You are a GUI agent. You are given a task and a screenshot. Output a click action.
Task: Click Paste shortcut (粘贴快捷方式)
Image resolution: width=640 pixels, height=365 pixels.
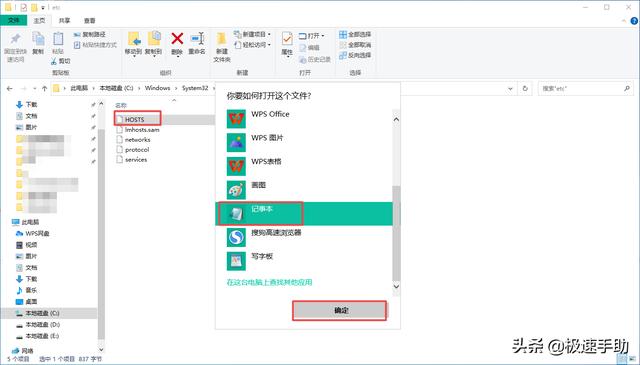click(95, 45)
